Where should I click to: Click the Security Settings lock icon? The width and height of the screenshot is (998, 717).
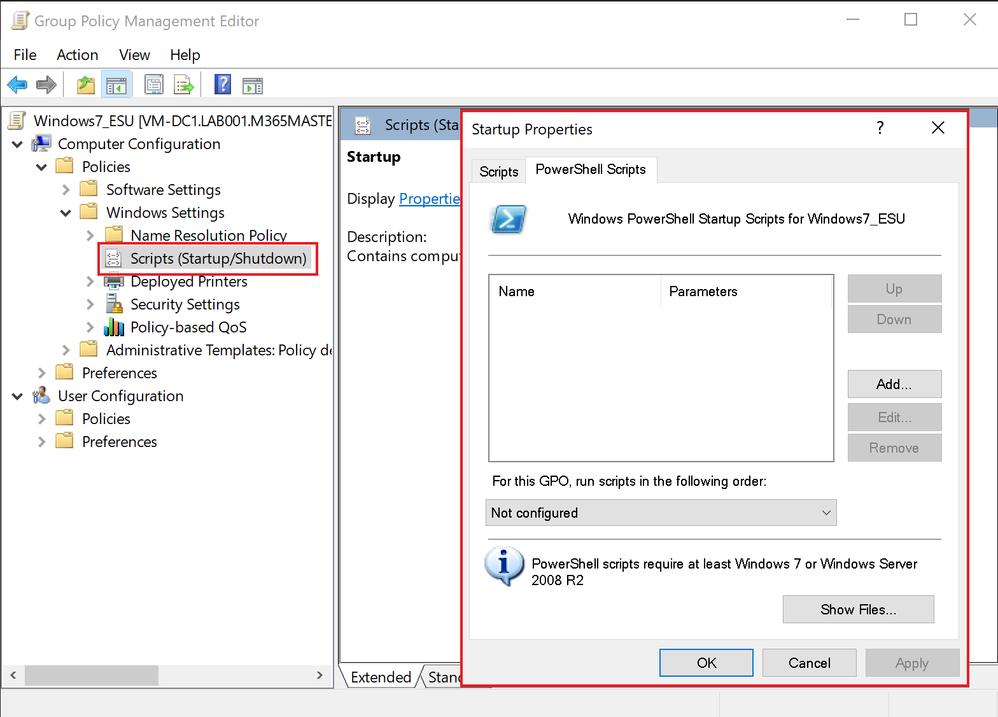click(114, 303)
